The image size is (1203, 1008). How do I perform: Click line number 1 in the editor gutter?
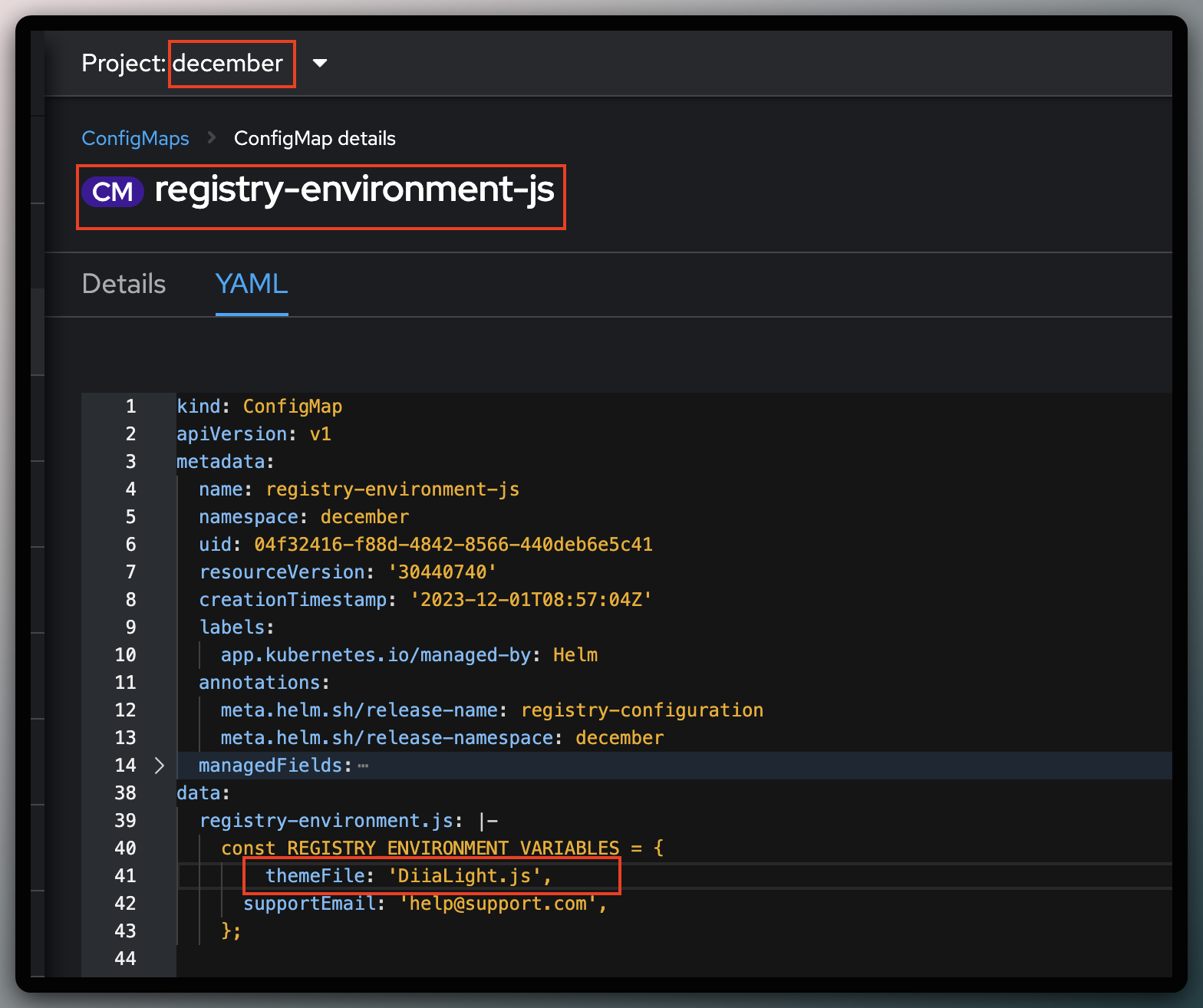tap(130, 407)
